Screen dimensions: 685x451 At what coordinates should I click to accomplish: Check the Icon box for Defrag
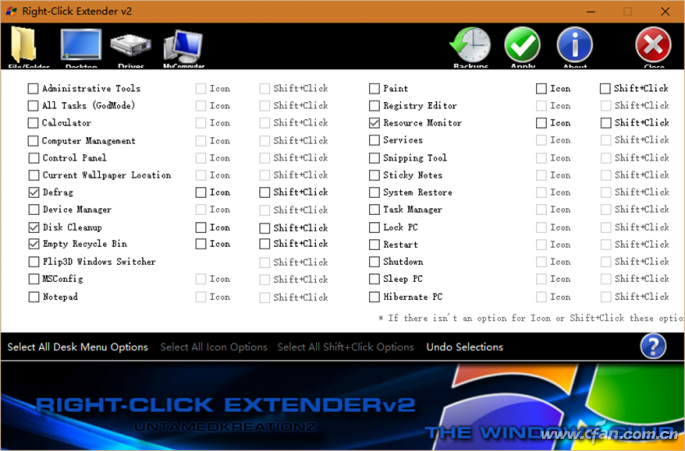tap(201, 192)
